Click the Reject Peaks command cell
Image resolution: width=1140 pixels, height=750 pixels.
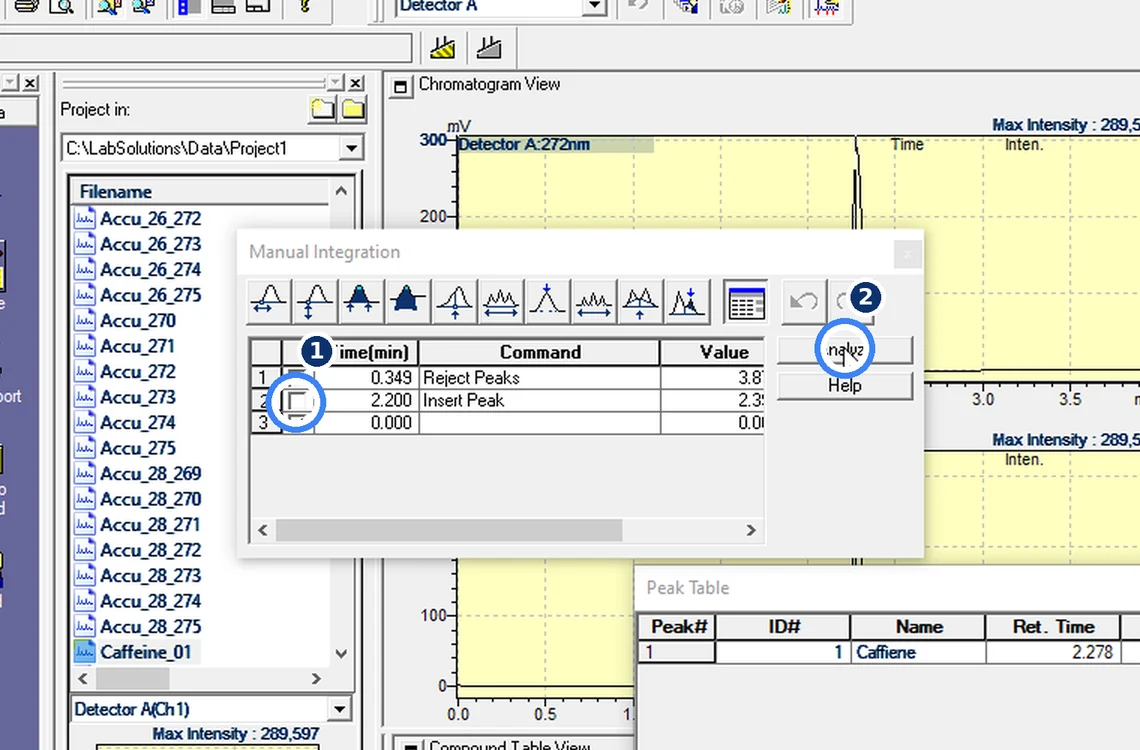pos(539,378)
